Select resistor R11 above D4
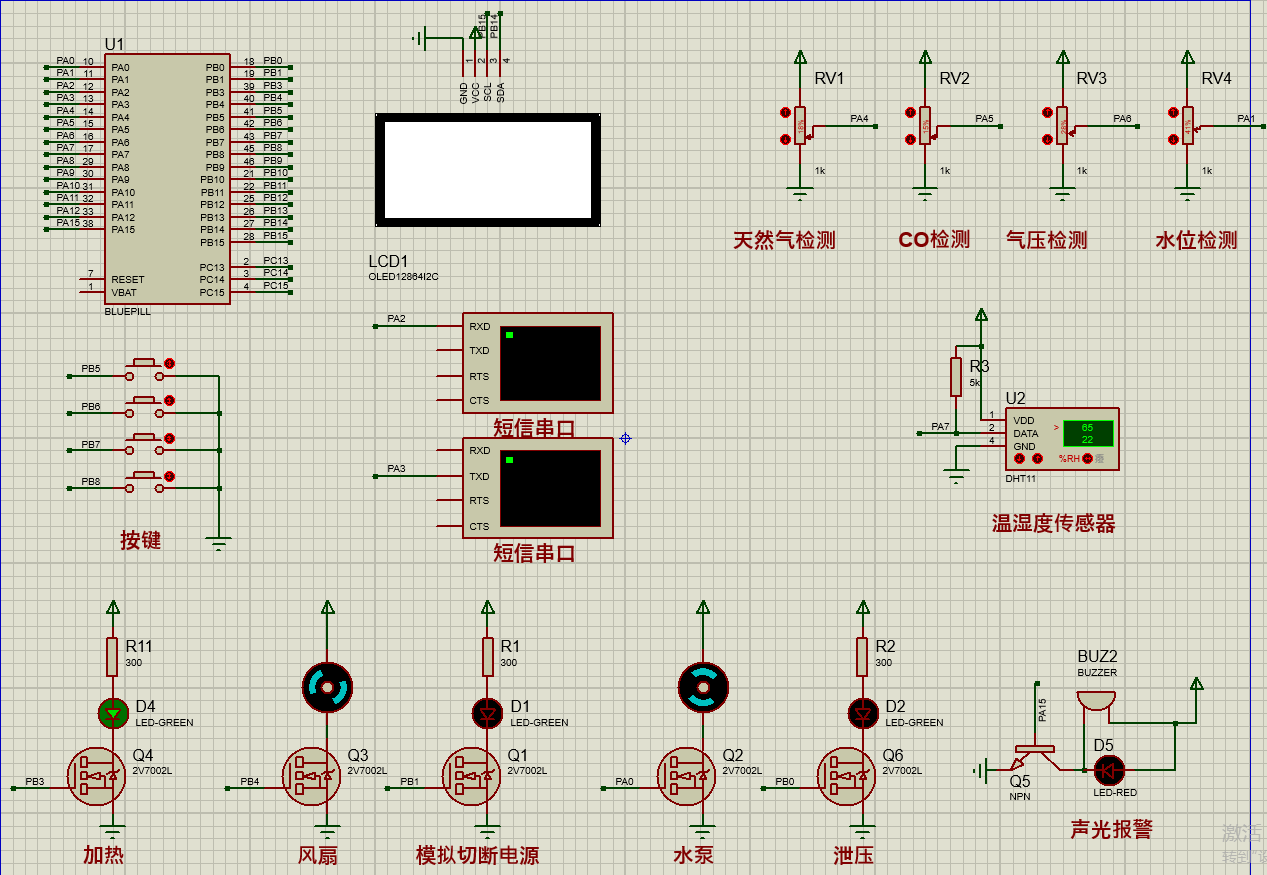The image size is (1267, 875). pyautogui.click(x=113, y=656)
